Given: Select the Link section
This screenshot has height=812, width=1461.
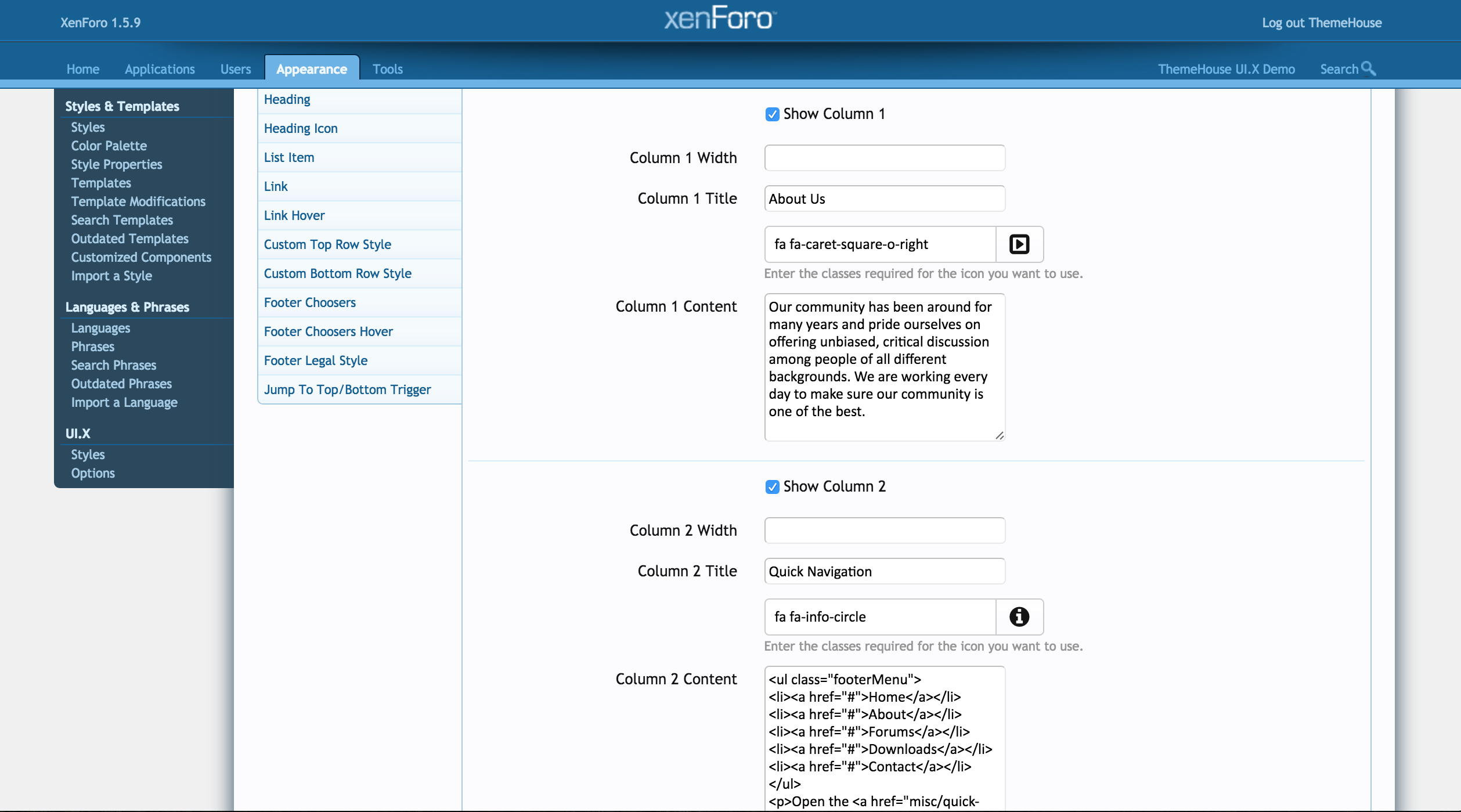Looking at the screenshot, I should click(360, 187).
